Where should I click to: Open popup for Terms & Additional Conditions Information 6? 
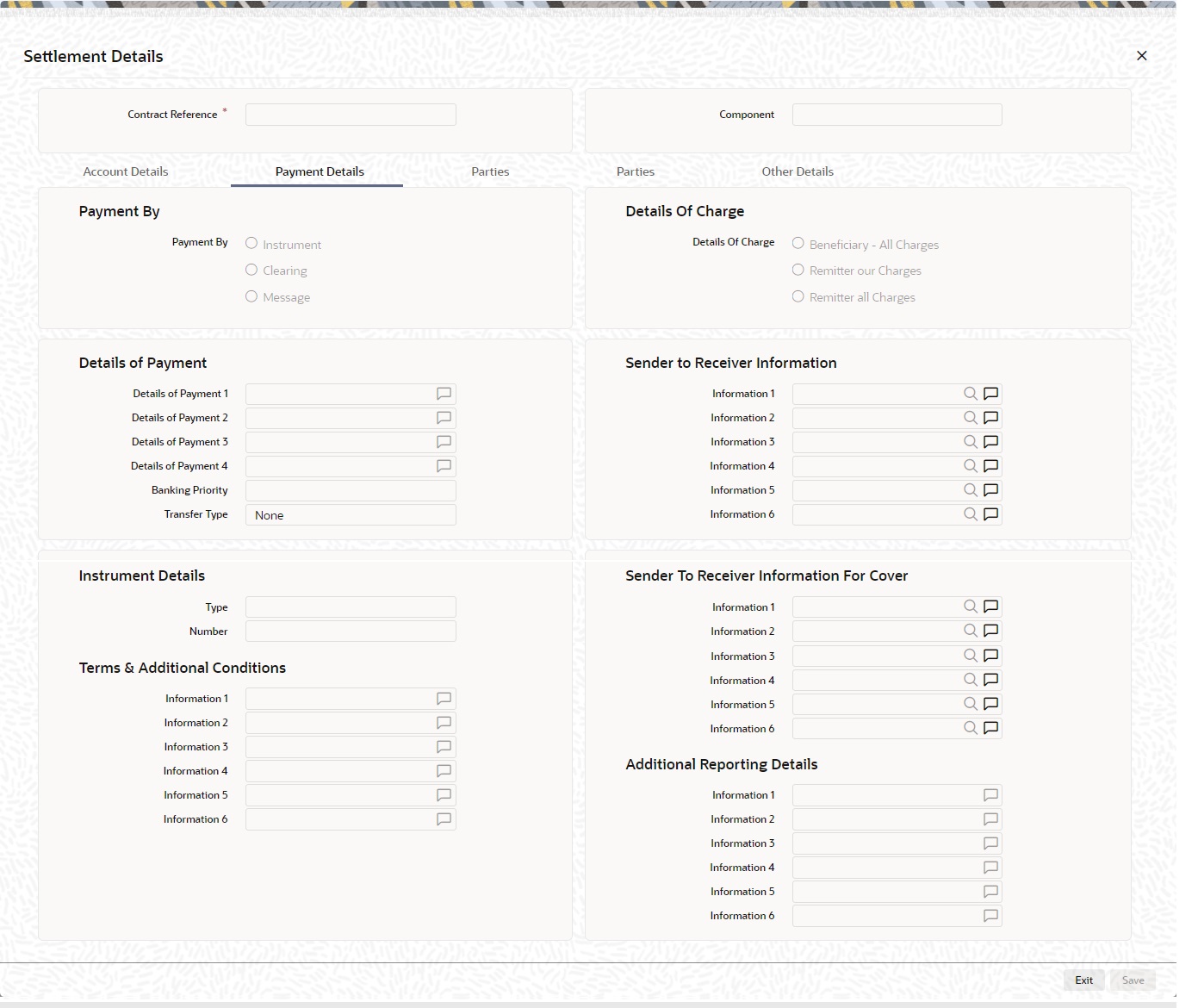[444, 819]
